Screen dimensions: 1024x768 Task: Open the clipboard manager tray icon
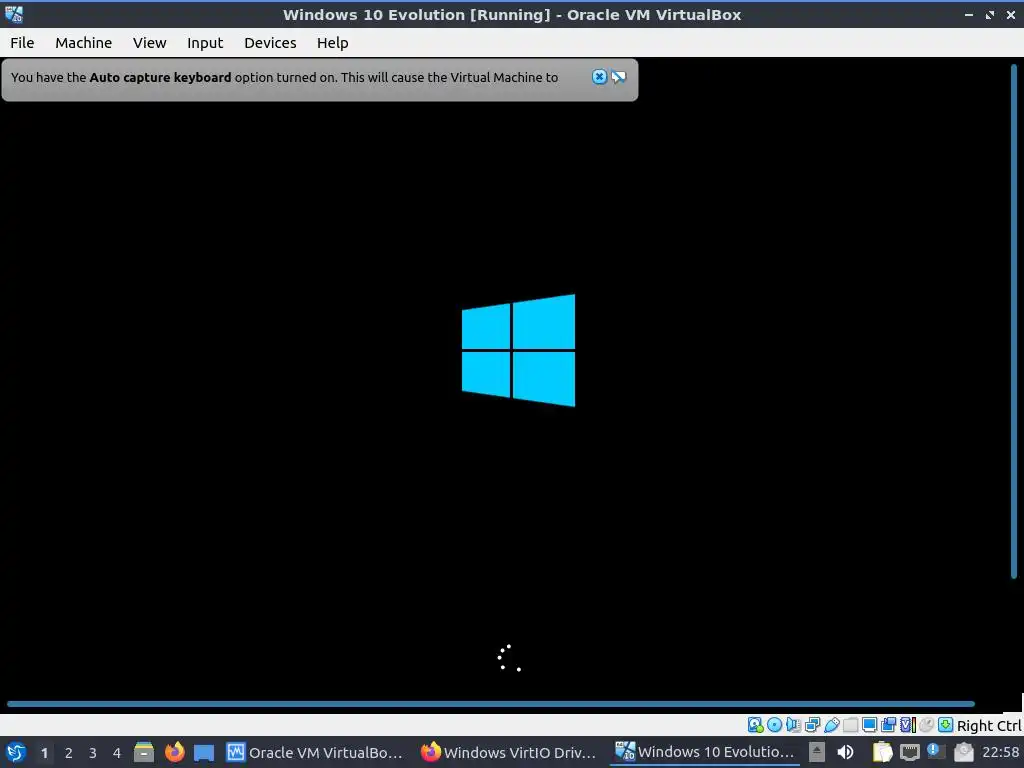click(882, 752)
